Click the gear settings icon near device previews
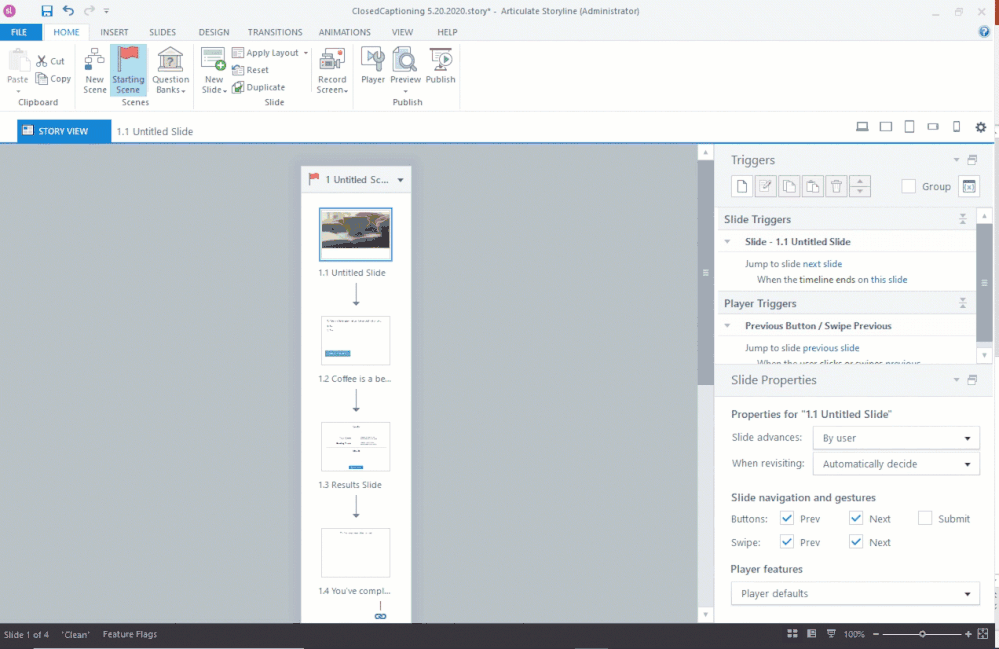This screenshot has height=649, width=999. coord(980,127)
